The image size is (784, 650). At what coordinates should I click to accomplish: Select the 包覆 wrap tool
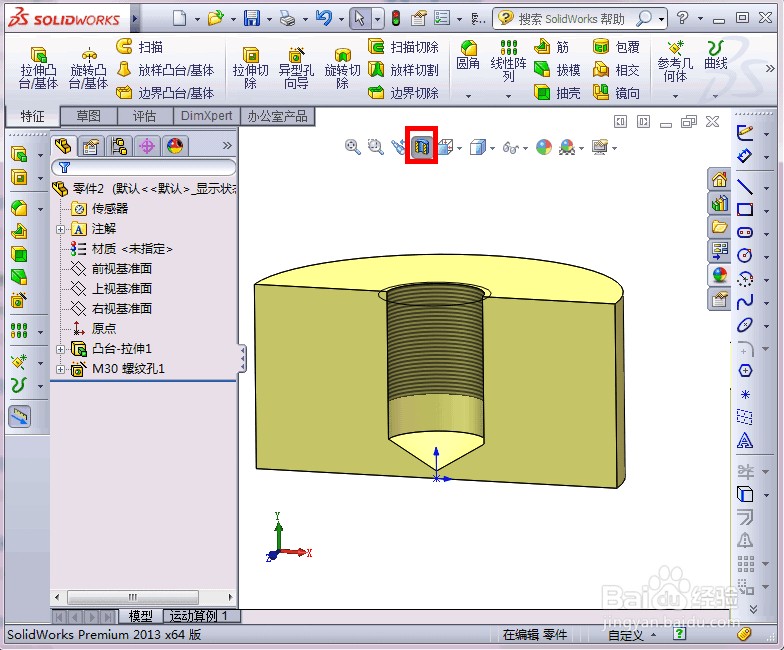click(616, 46)
